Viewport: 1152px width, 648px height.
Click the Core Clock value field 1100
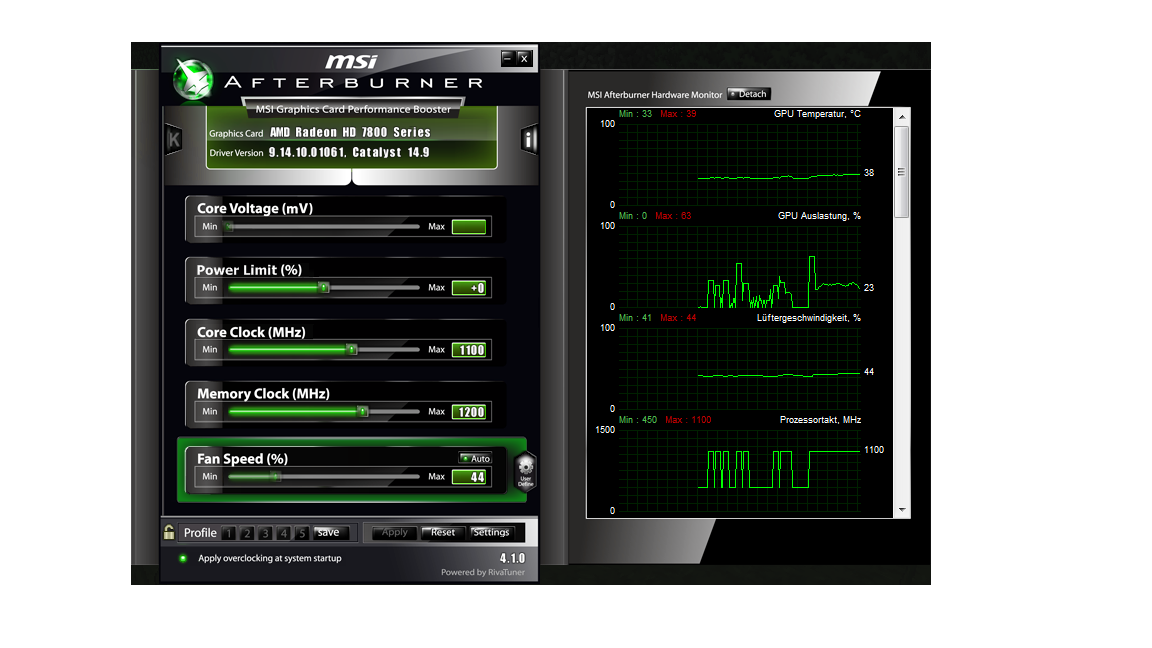point(469,350)
